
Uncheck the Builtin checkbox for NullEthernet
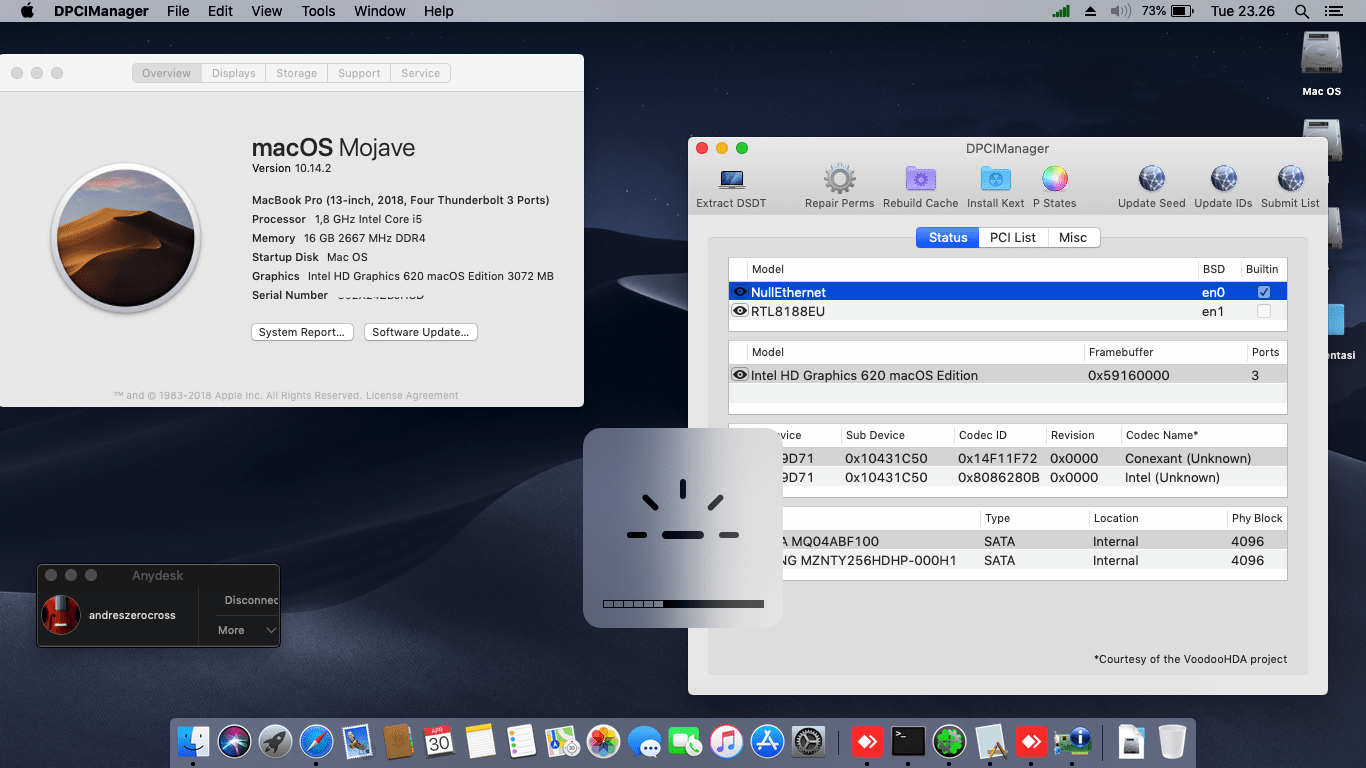(1263, 291)
